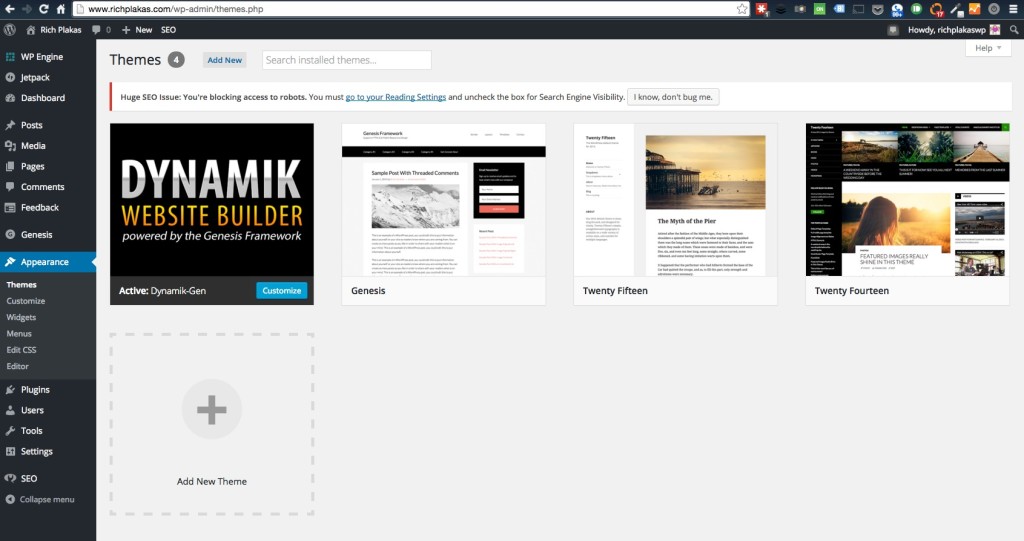
Task: Click the themes count badge 4
Action: pyautogui.click(x=176, y=59)
